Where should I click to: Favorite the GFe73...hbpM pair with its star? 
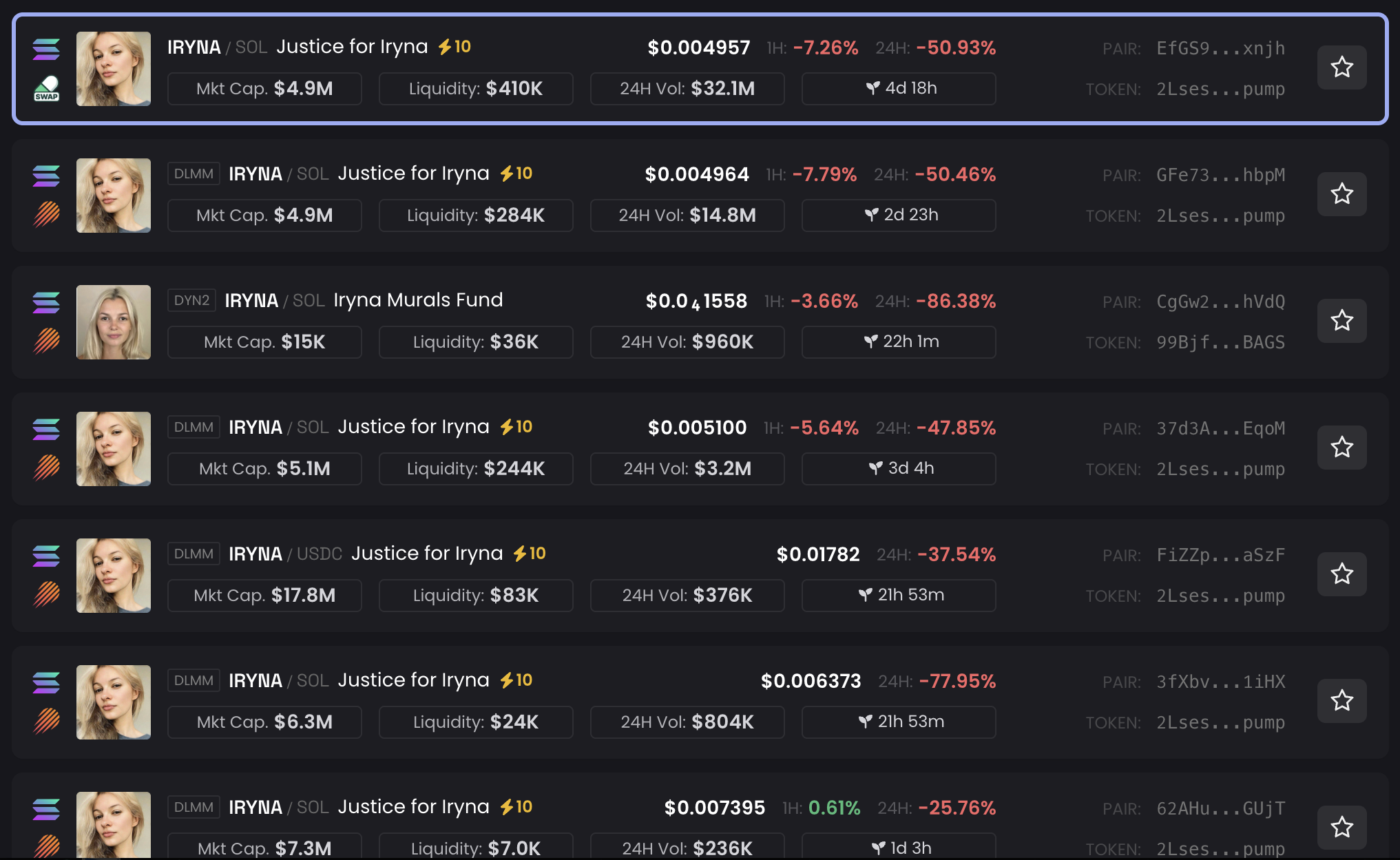(x=1341, y=194)
